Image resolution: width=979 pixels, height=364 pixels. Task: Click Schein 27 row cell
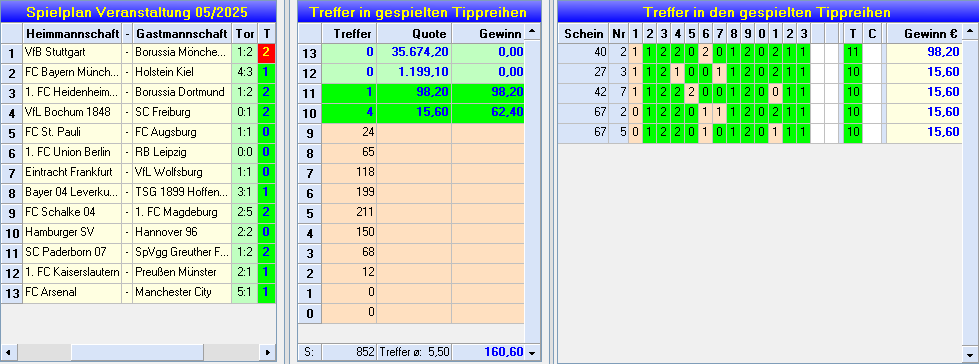click(x=583, y=73)
